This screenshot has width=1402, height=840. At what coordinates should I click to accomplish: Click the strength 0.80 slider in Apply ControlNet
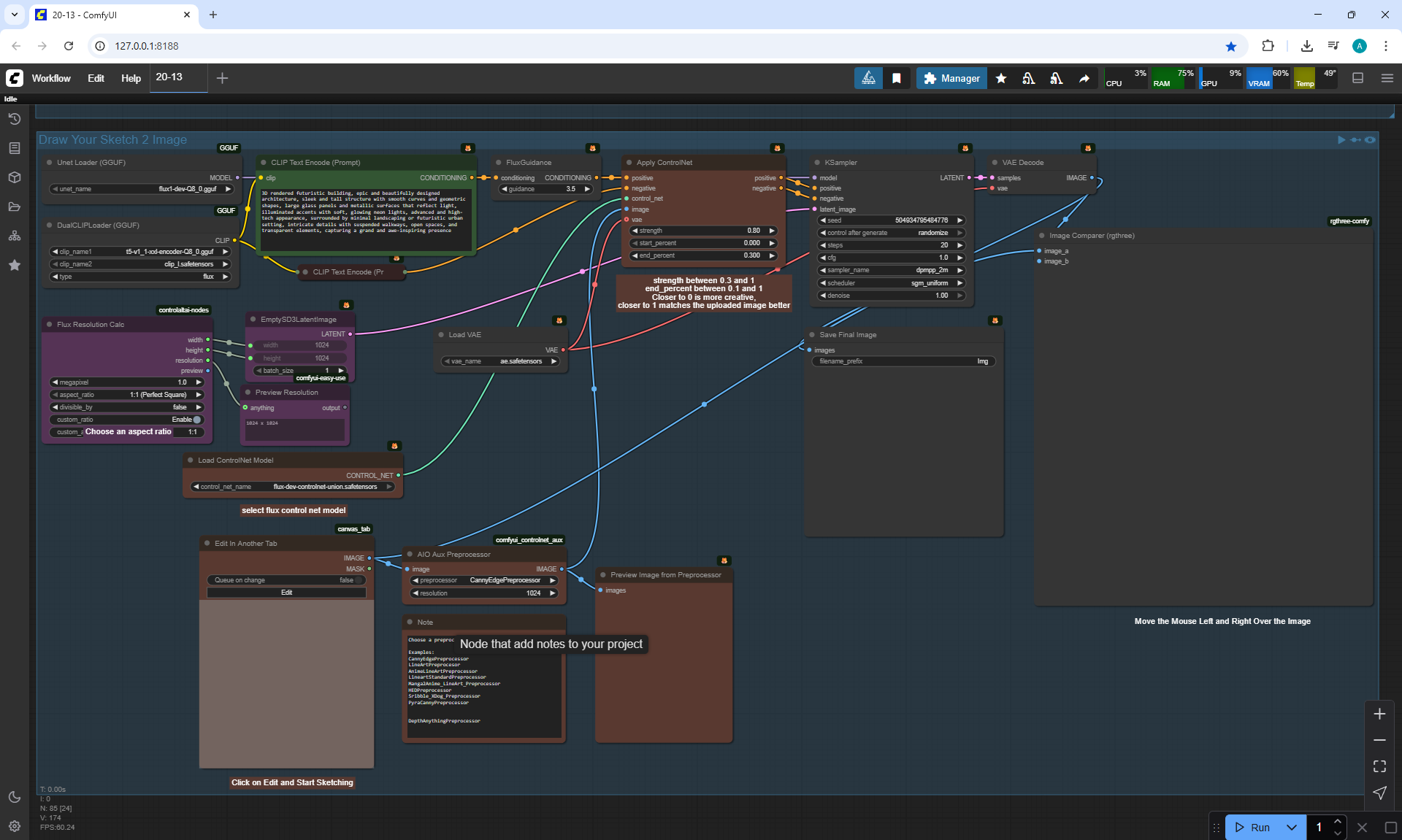point(702,231)
